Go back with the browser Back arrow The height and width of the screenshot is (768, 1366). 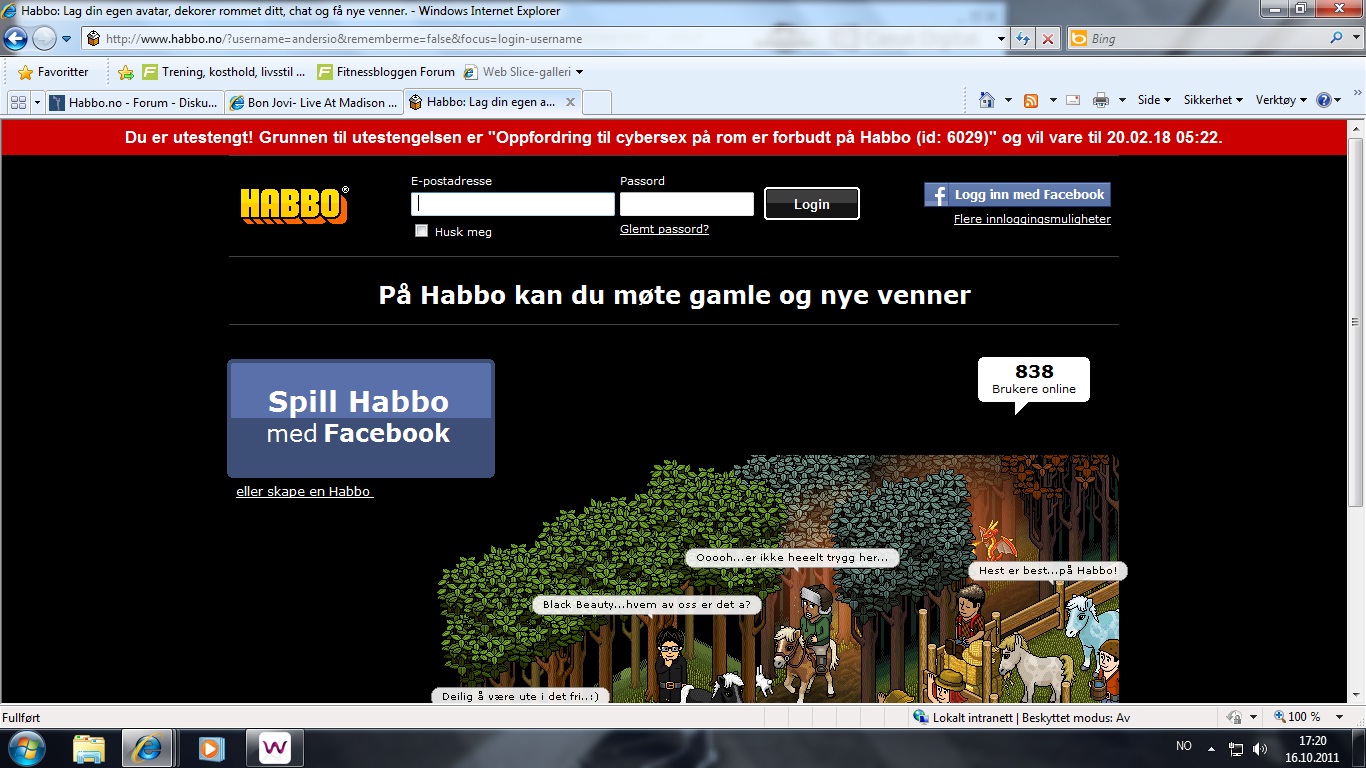tap(16, 39)
